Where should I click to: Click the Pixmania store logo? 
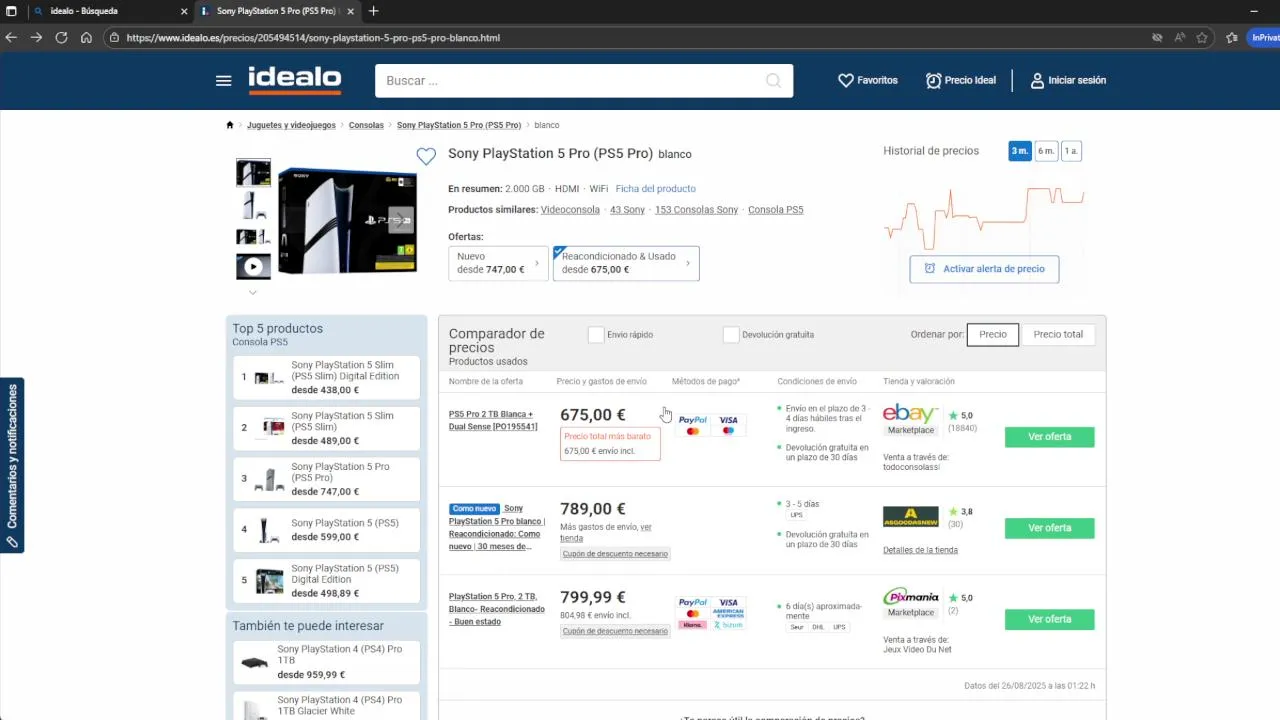pyautogui.click(x=911, y=598)
